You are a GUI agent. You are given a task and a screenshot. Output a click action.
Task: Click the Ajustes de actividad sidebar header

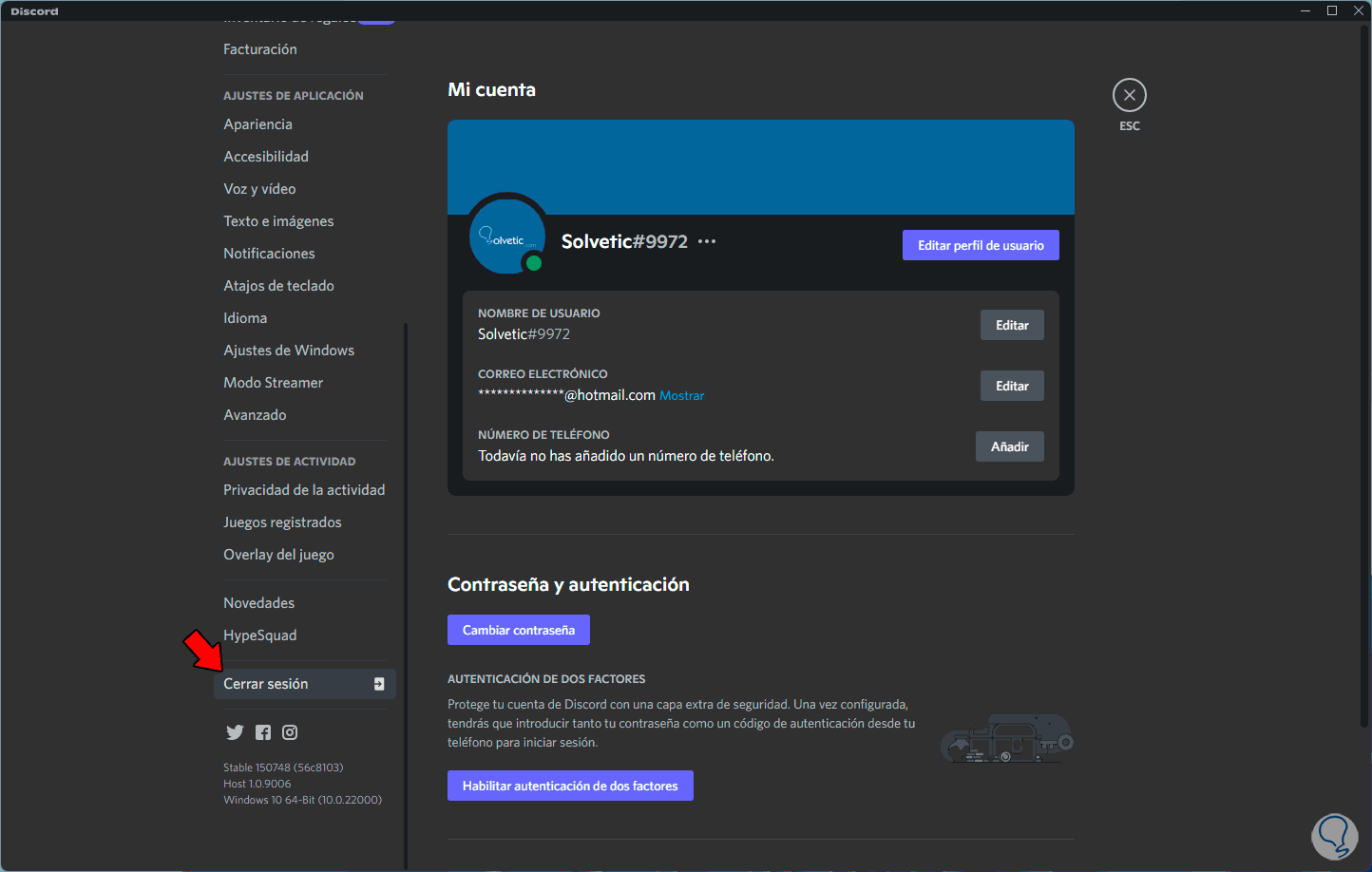[290, 462]
